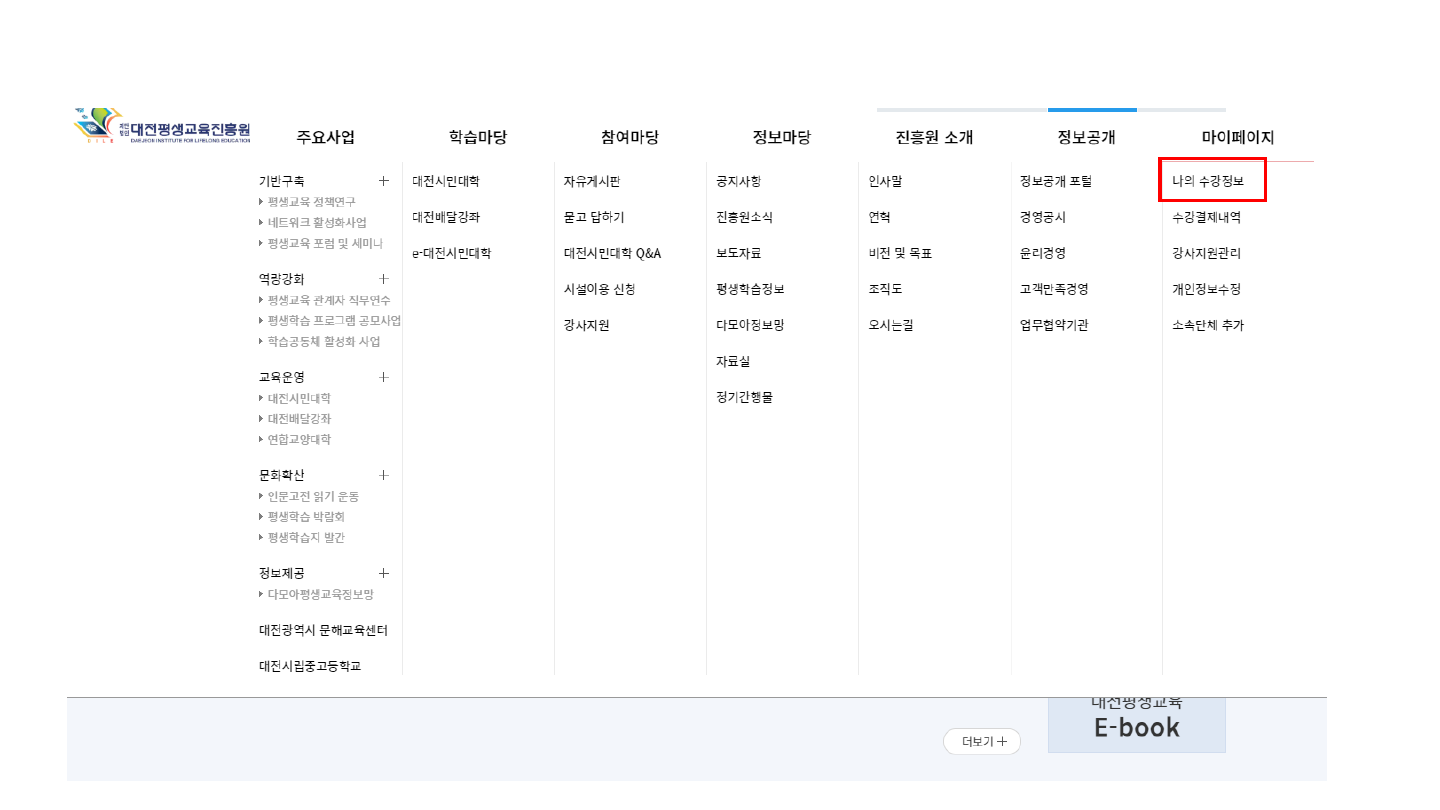Click the plus icon beside 역량강화
Viewport: 1440px width, 810px height.
[383, 279]
